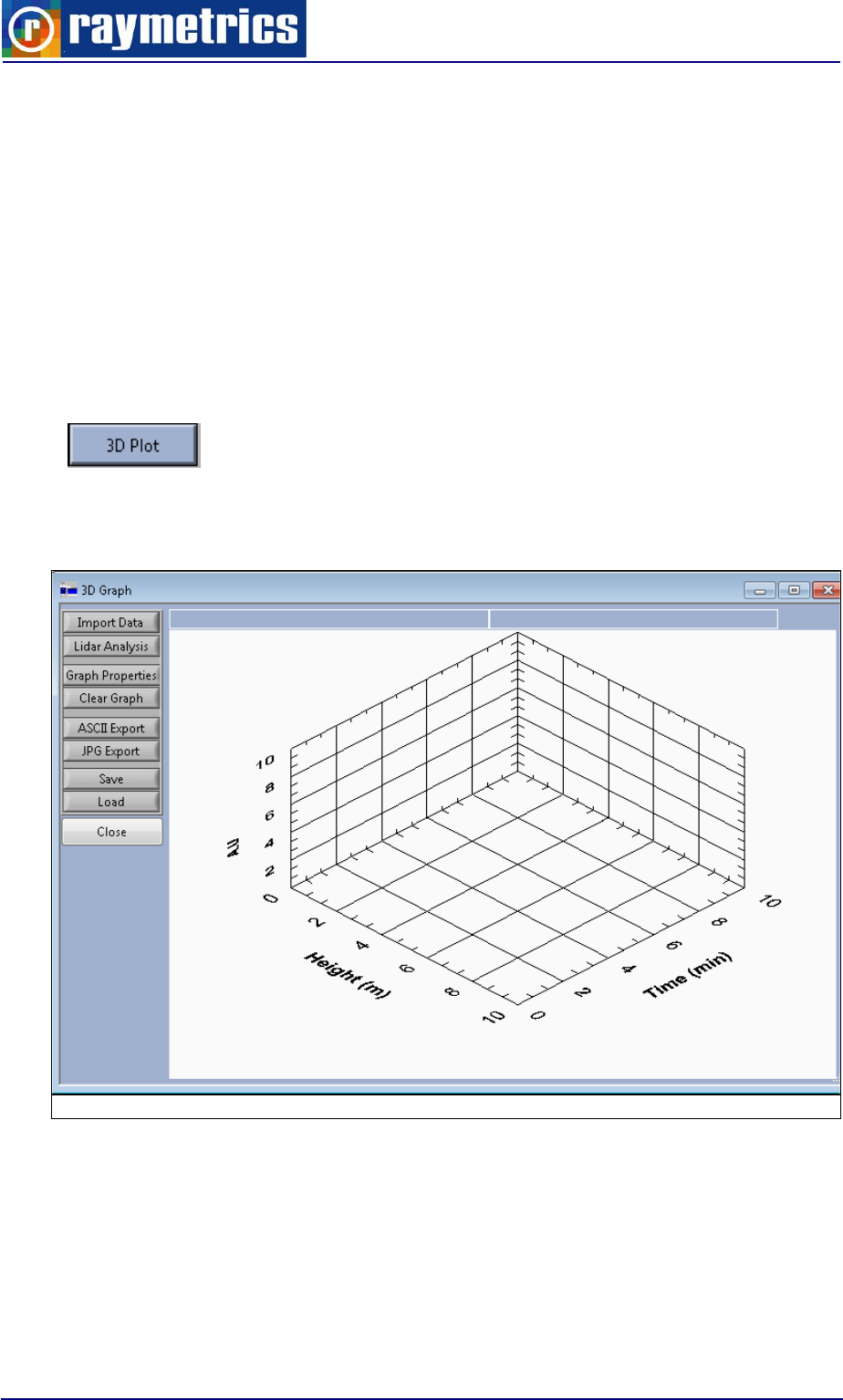Save the current 3D graph

point(110,780)
